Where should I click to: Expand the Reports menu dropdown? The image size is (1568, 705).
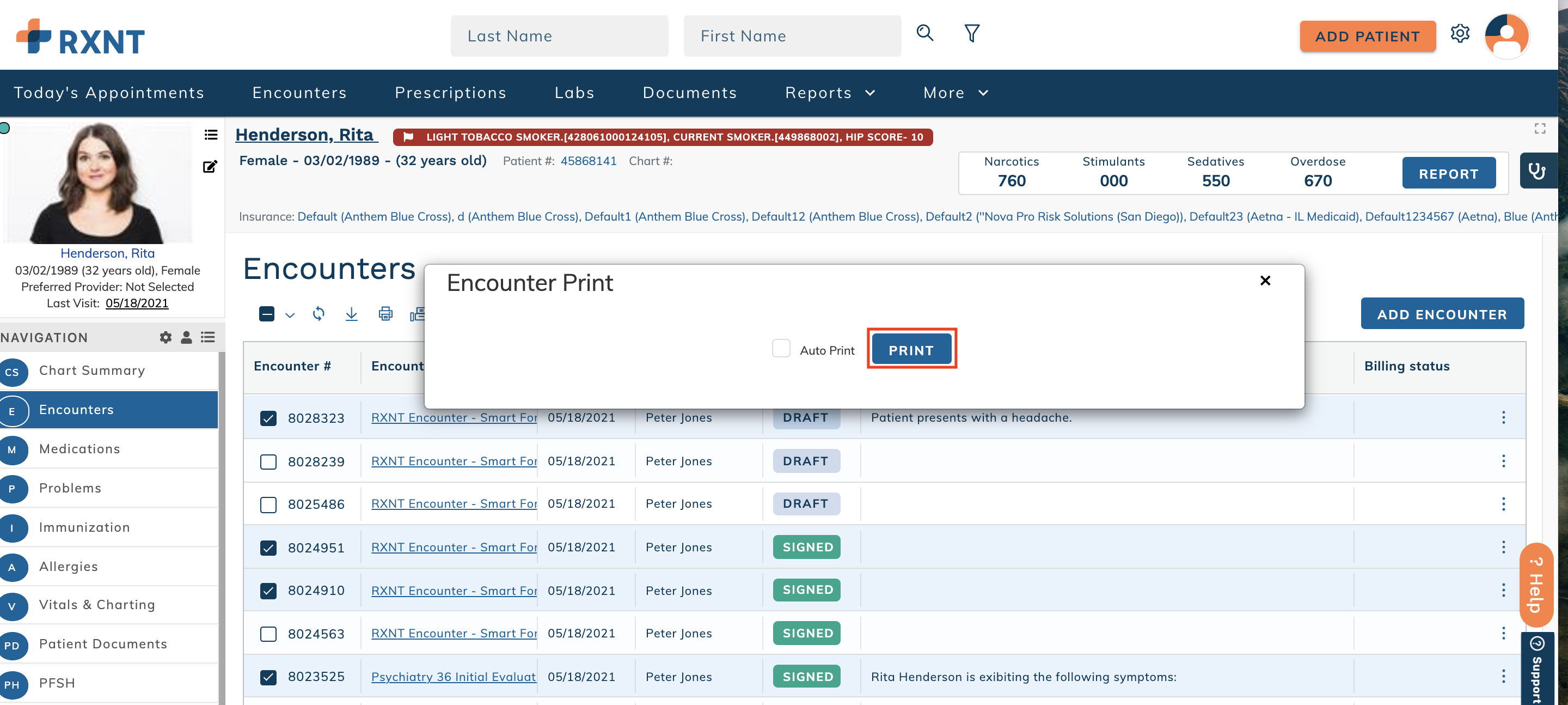click(x=830, y=93)
